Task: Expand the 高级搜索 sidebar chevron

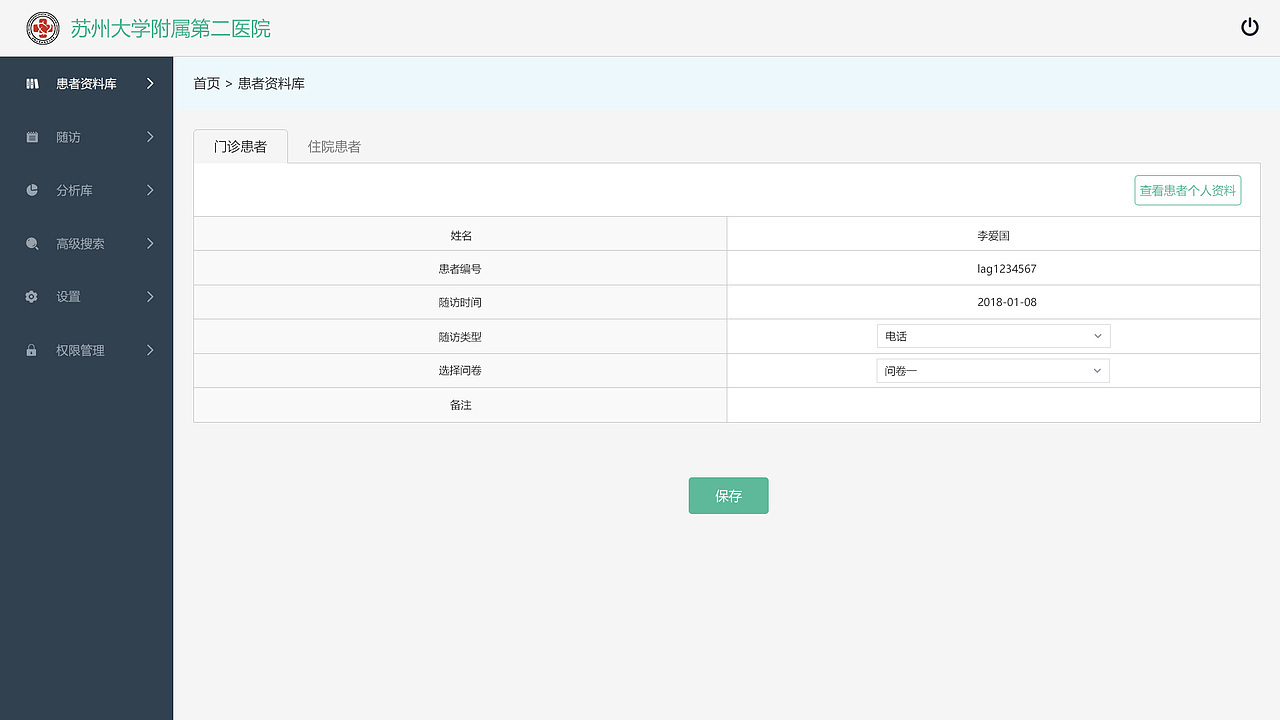Action: pos(150,243)
